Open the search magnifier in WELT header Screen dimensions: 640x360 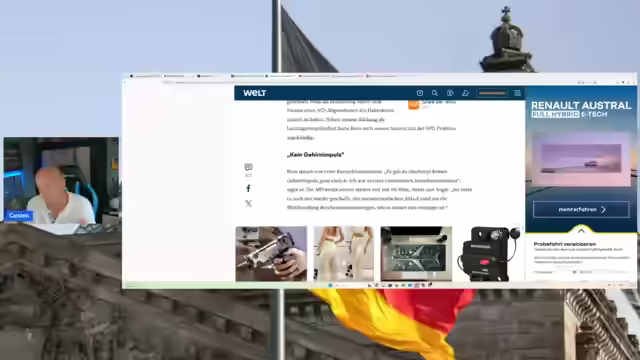[x=435, y=93]
